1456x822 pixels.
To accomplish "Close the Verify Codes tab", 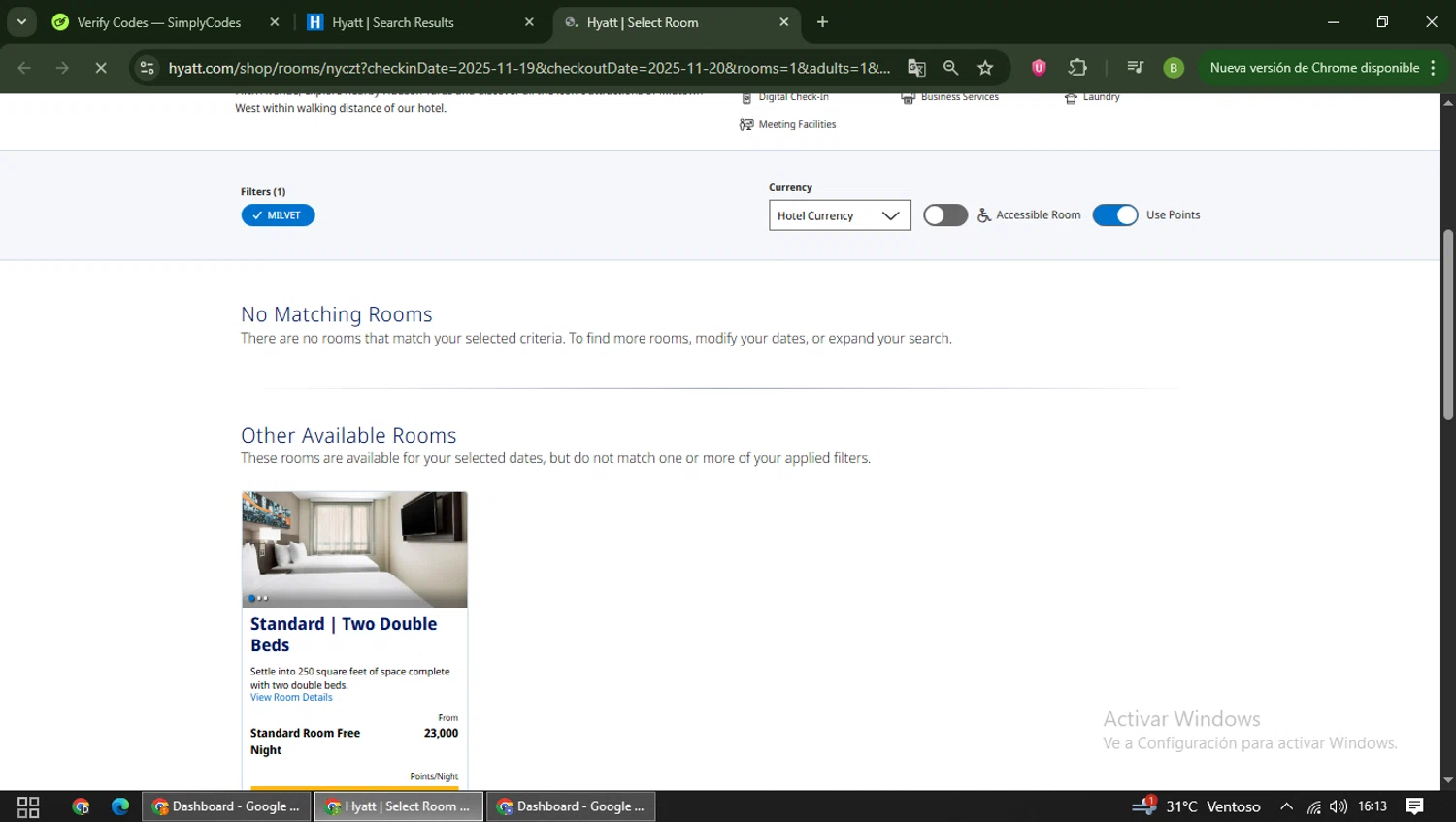I will 274,22.
